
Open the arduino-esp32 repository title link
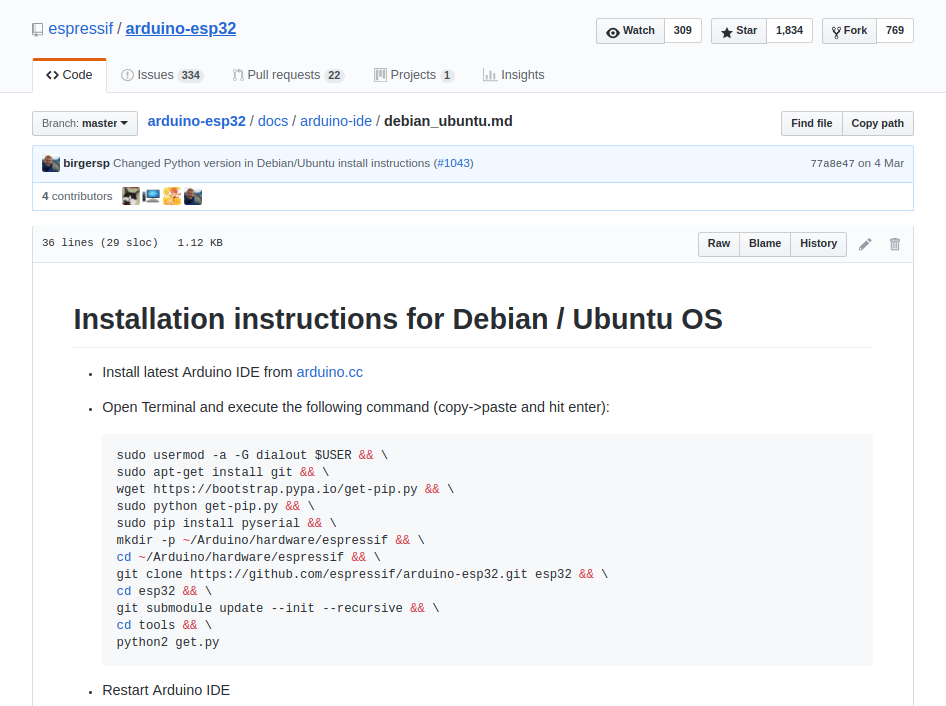(180, 29)
